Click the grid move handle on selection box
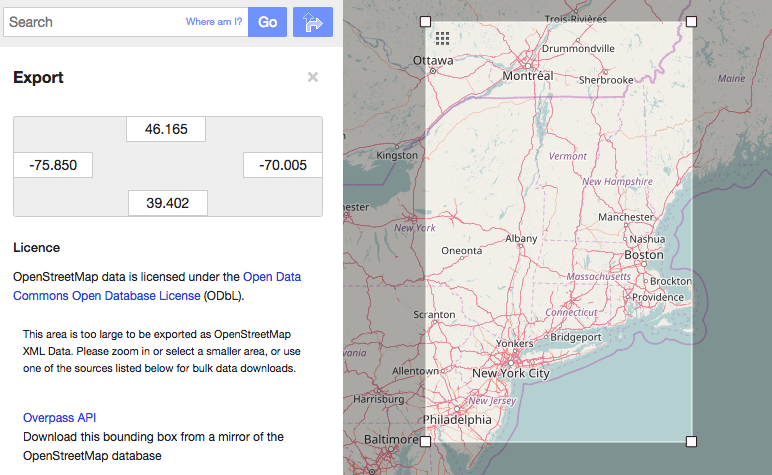This screenshot has height=475, width=772. (x=442, y=38)
